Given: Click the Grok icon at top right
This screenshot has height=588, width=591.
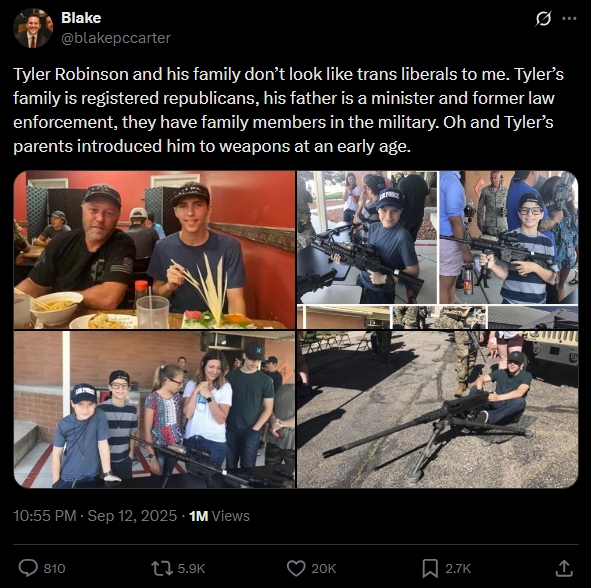Looking at the screenshot, I should (543, 18).
